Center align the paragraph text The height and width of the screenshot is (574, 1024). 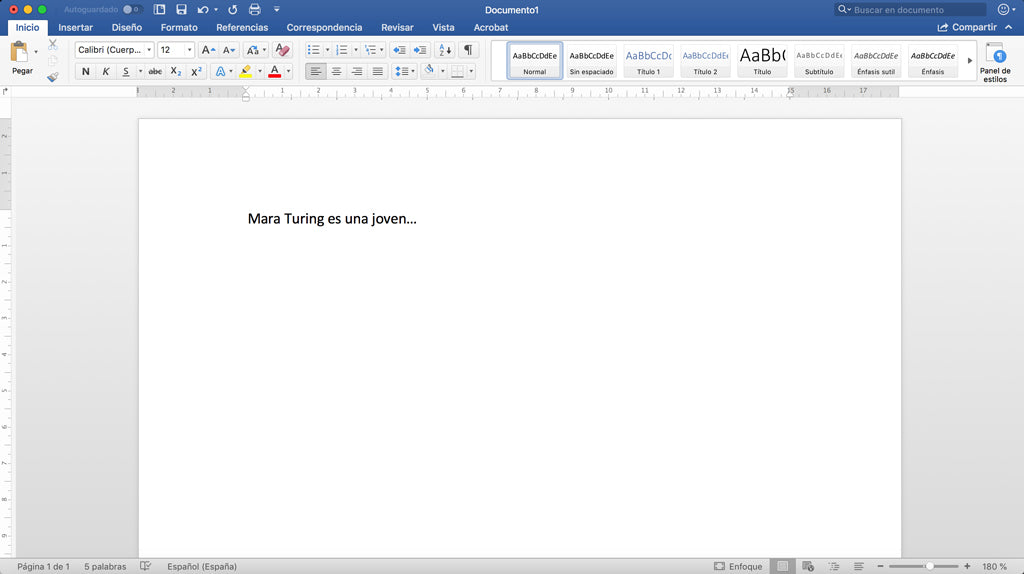coord(336,71)
